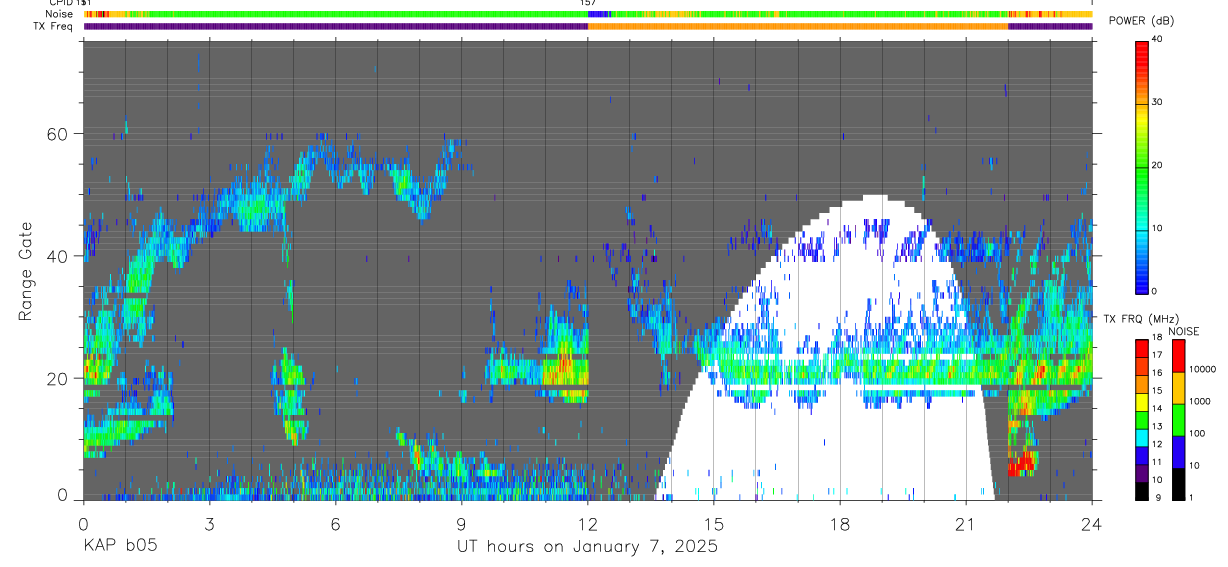Select the blue 11-12 MHz frequency swatch
The height and width of the screenshot is (567, 1228).
1141,455
